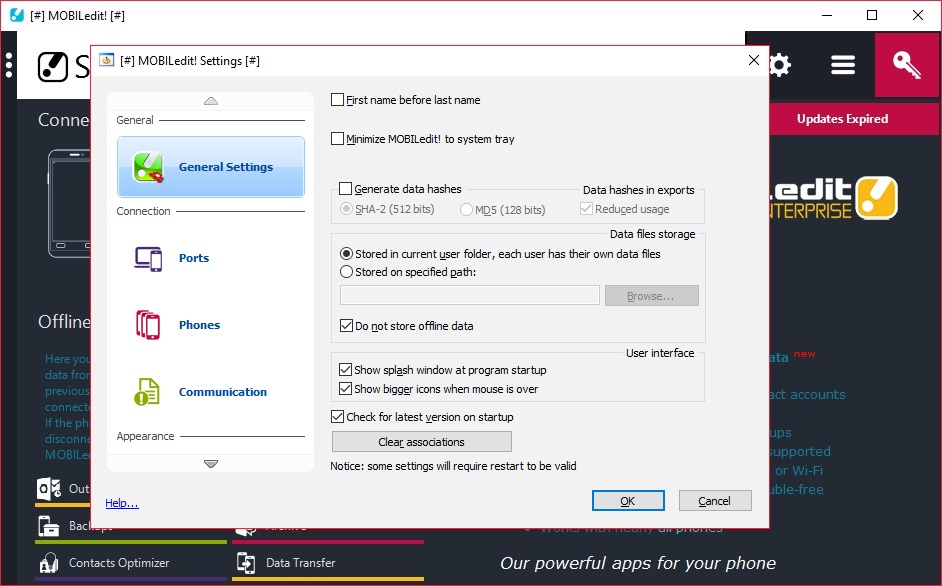
Task: Click the Outlook icon in main window
Action: 49,489
